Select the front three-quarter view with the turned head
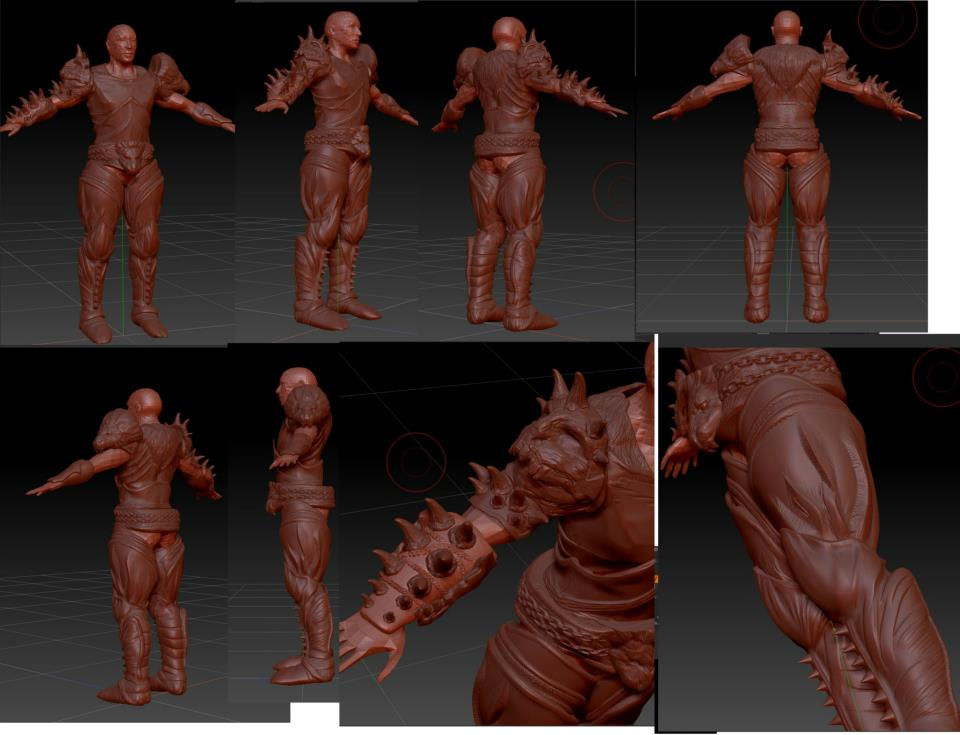 click(327, 172)
